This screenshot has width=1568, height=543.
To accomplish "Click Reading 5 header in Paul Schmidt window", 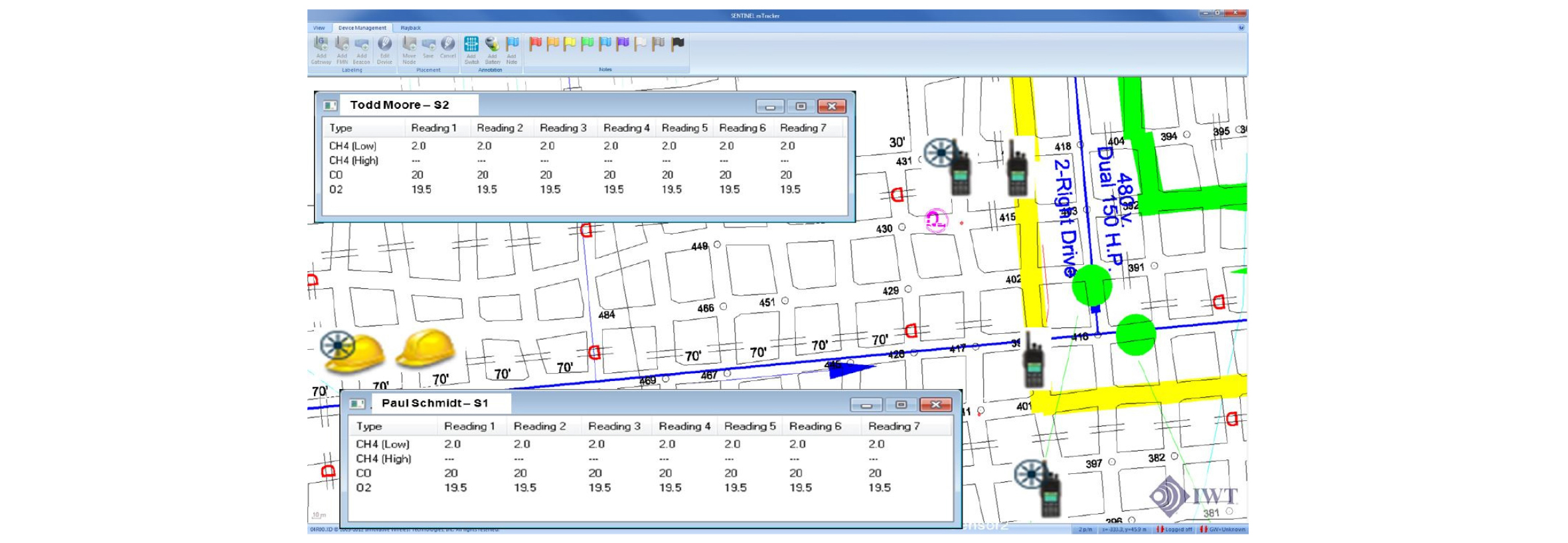I will point(749,426).
